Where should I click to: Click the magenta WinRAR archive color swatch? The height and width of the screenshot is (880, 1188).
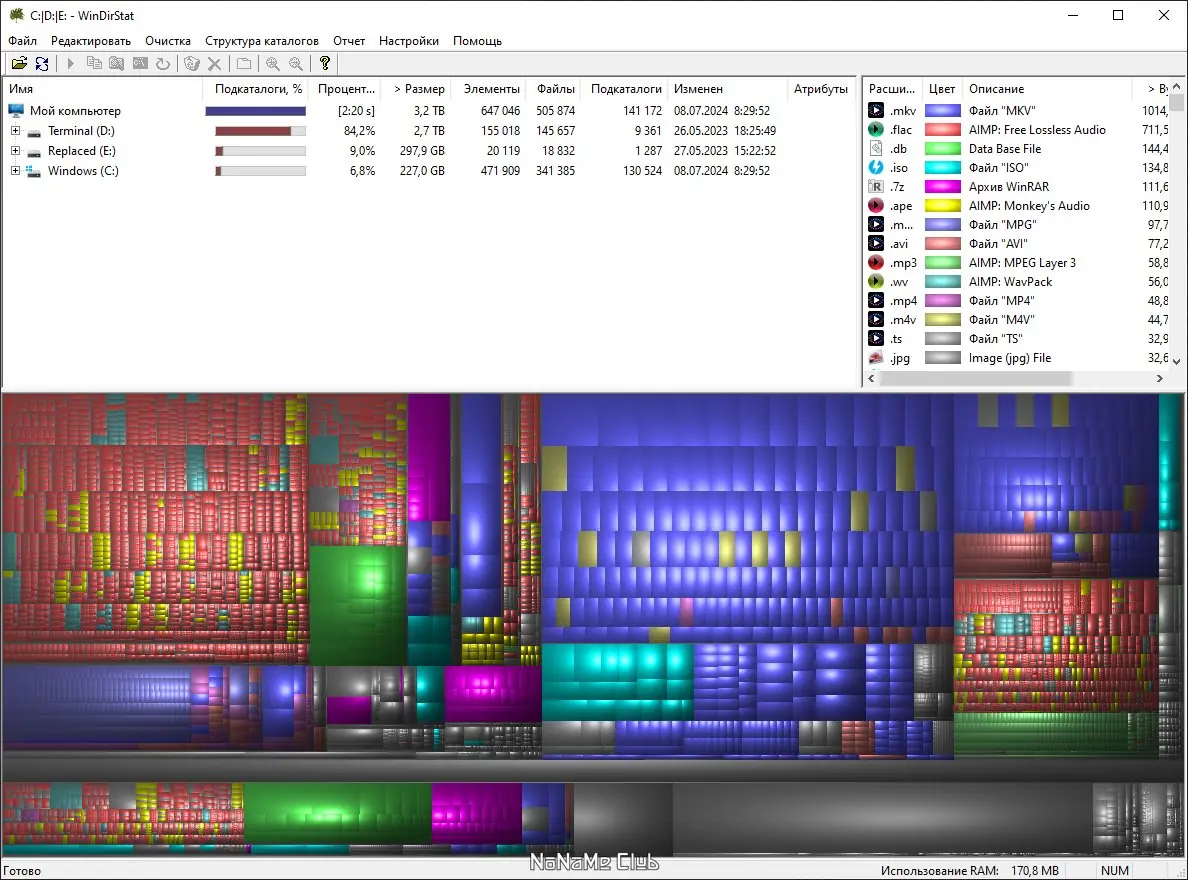(943, 186)
